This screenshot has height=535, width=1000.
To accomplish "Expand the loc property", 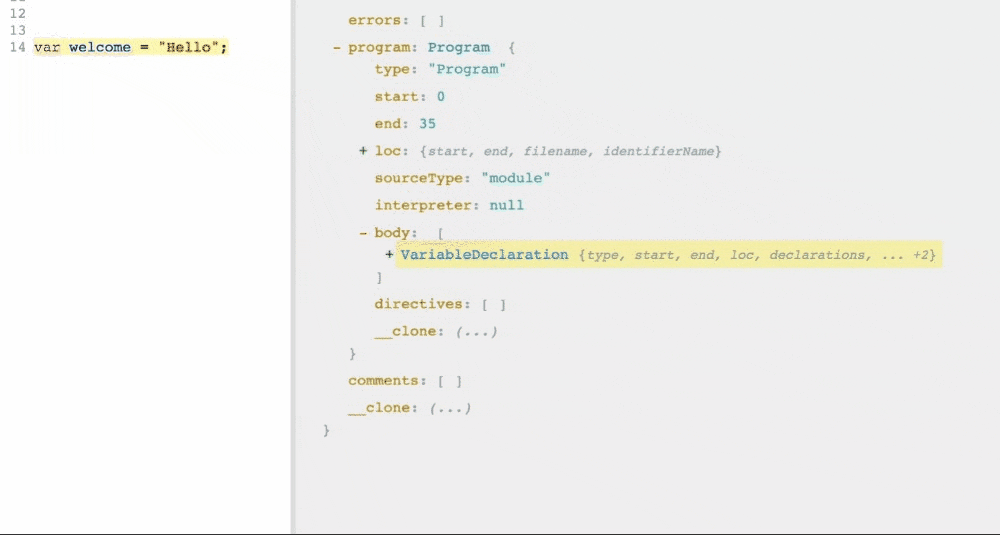I will coord(363,151).
